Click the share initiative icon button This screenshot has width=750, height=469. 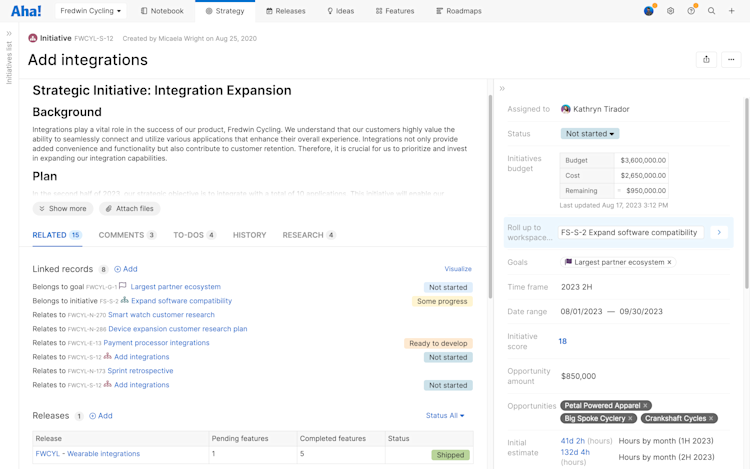(706, 60)
